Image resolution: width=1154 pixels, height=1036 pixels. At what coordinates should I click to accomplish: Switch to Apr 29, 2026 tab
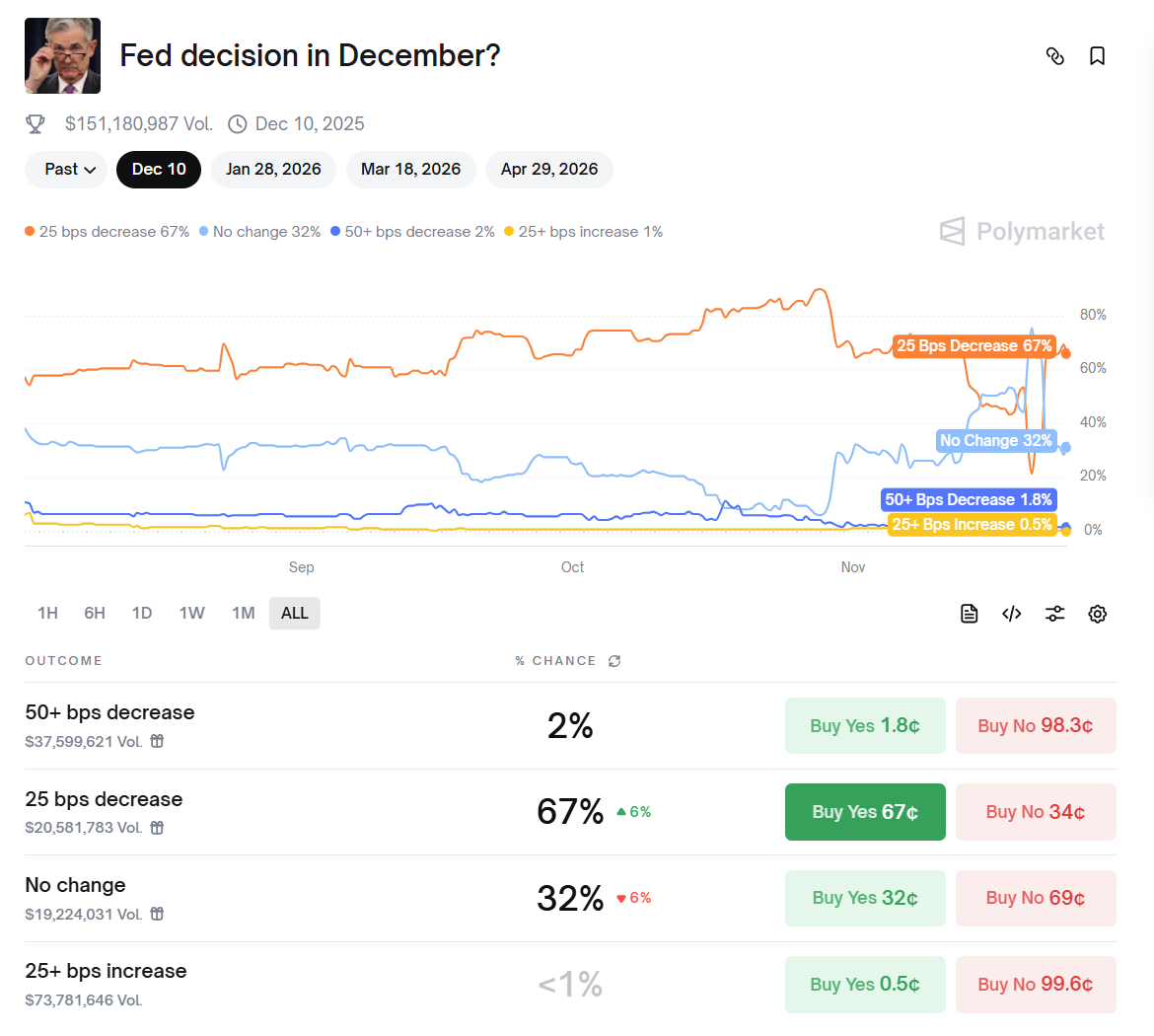(548, 170)
